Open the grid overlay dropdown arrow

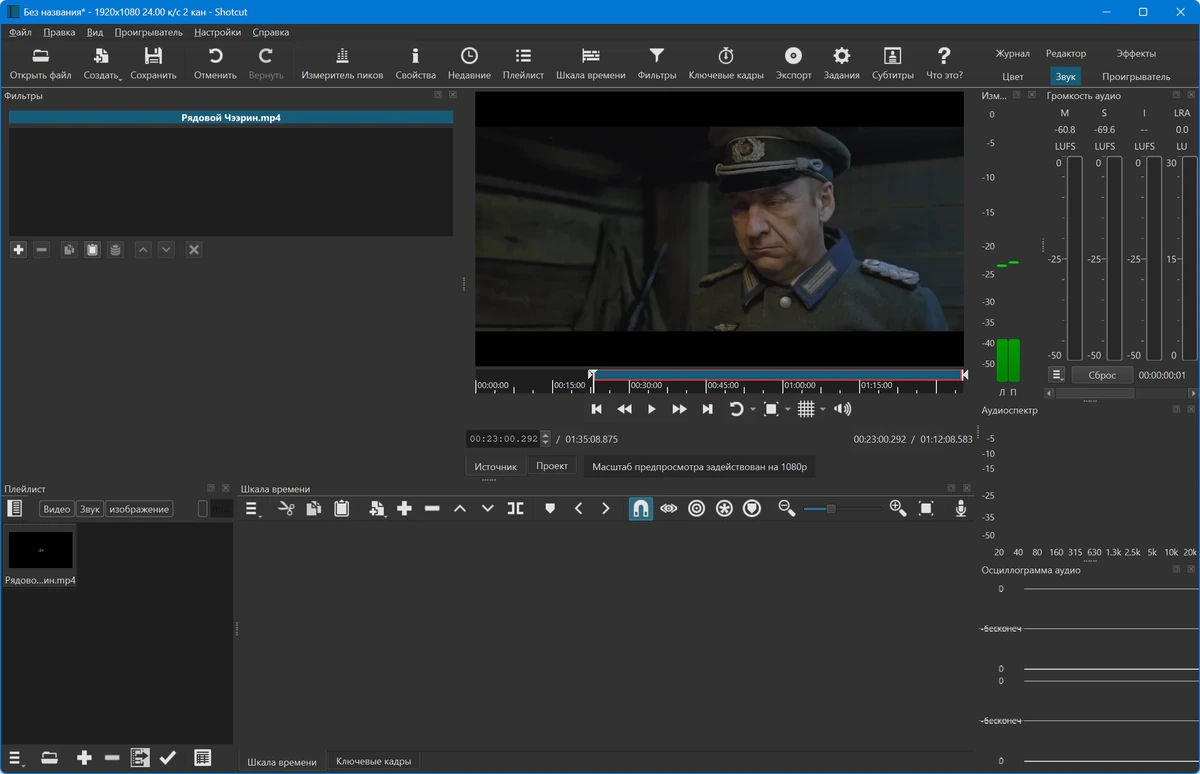tap(823, 410)
